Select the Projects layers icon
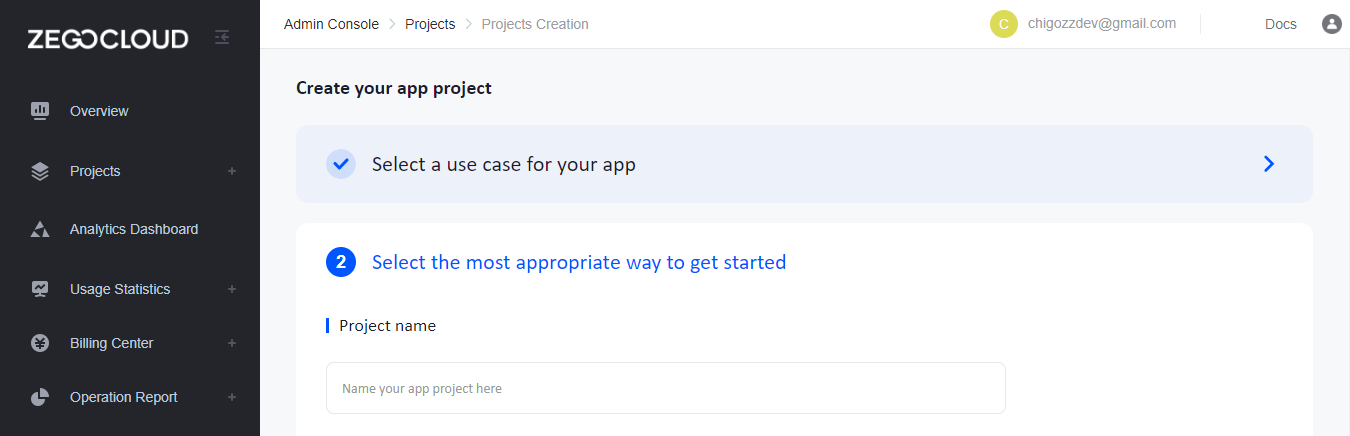This screenshot has height=436, width=1350. [40, 171]
